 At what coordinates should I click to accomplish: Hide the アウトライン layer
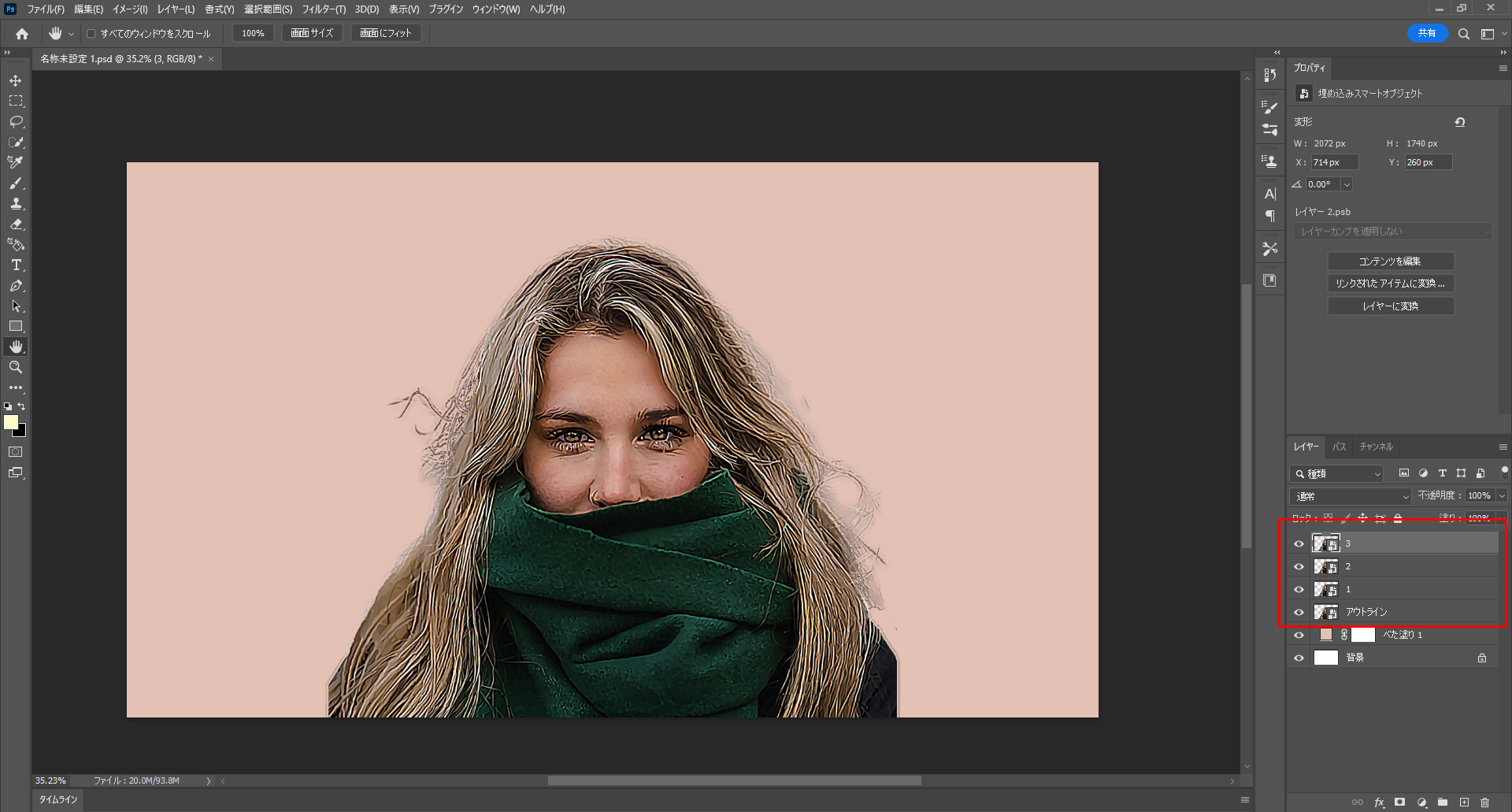pos(1299,612)
